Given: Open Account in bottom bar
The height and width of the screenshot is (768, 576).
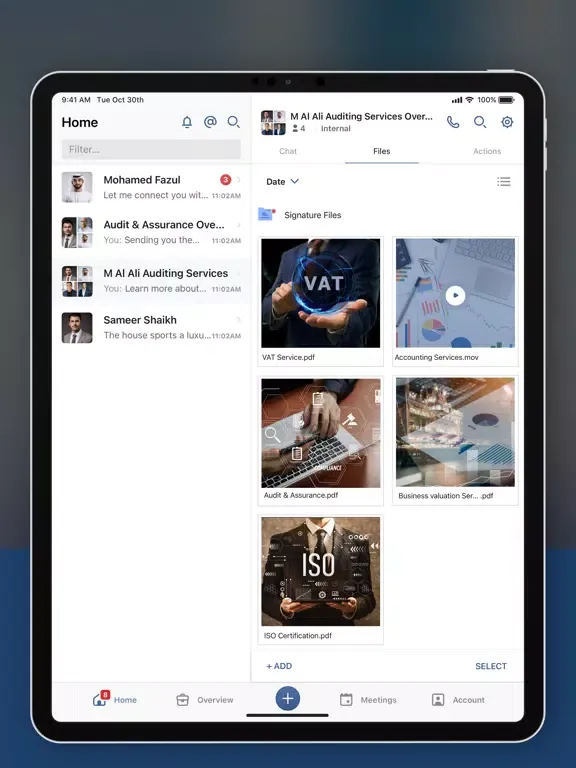Looking at the screenshot, I should point(458,700).
